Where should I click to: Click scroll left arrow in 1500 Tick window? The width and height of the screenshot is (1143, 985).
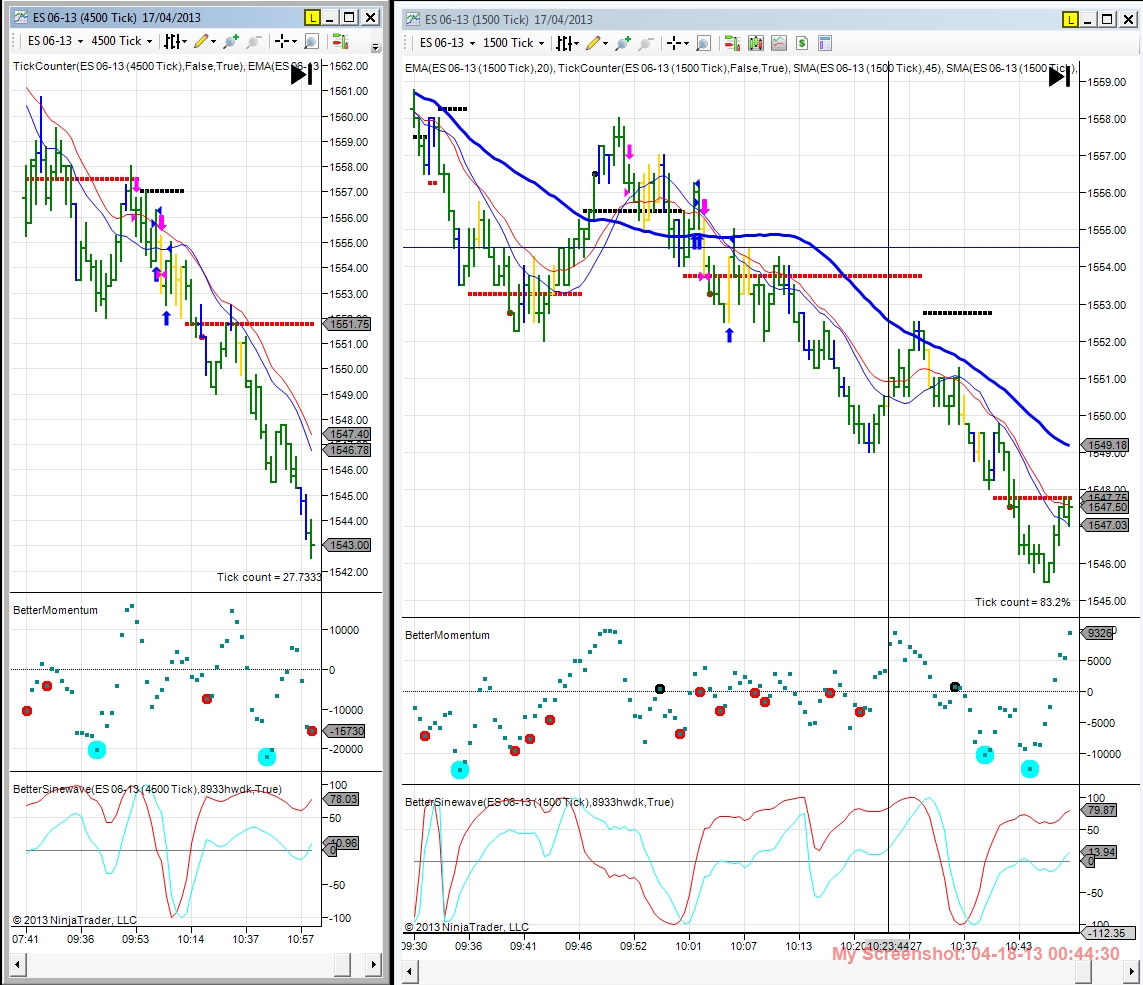[x=410, y=971]
